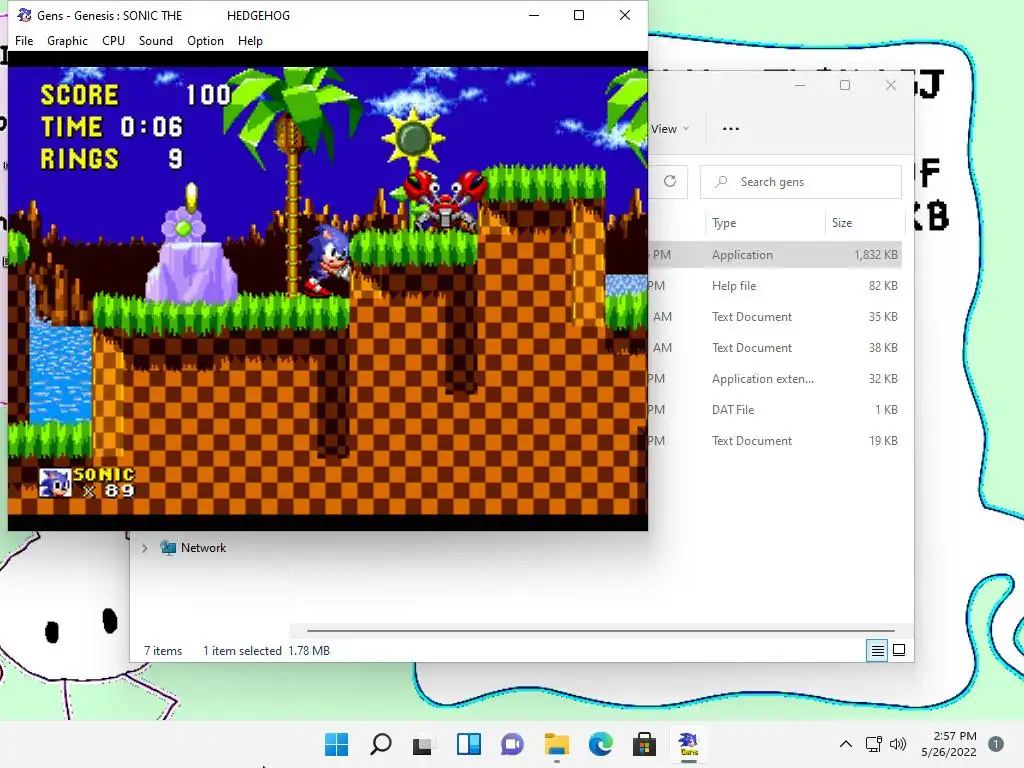Select the Application row of 1,832 KB
Viewport: 1024px width, 768px height.
pyautogui.click(x=775, y=255)
